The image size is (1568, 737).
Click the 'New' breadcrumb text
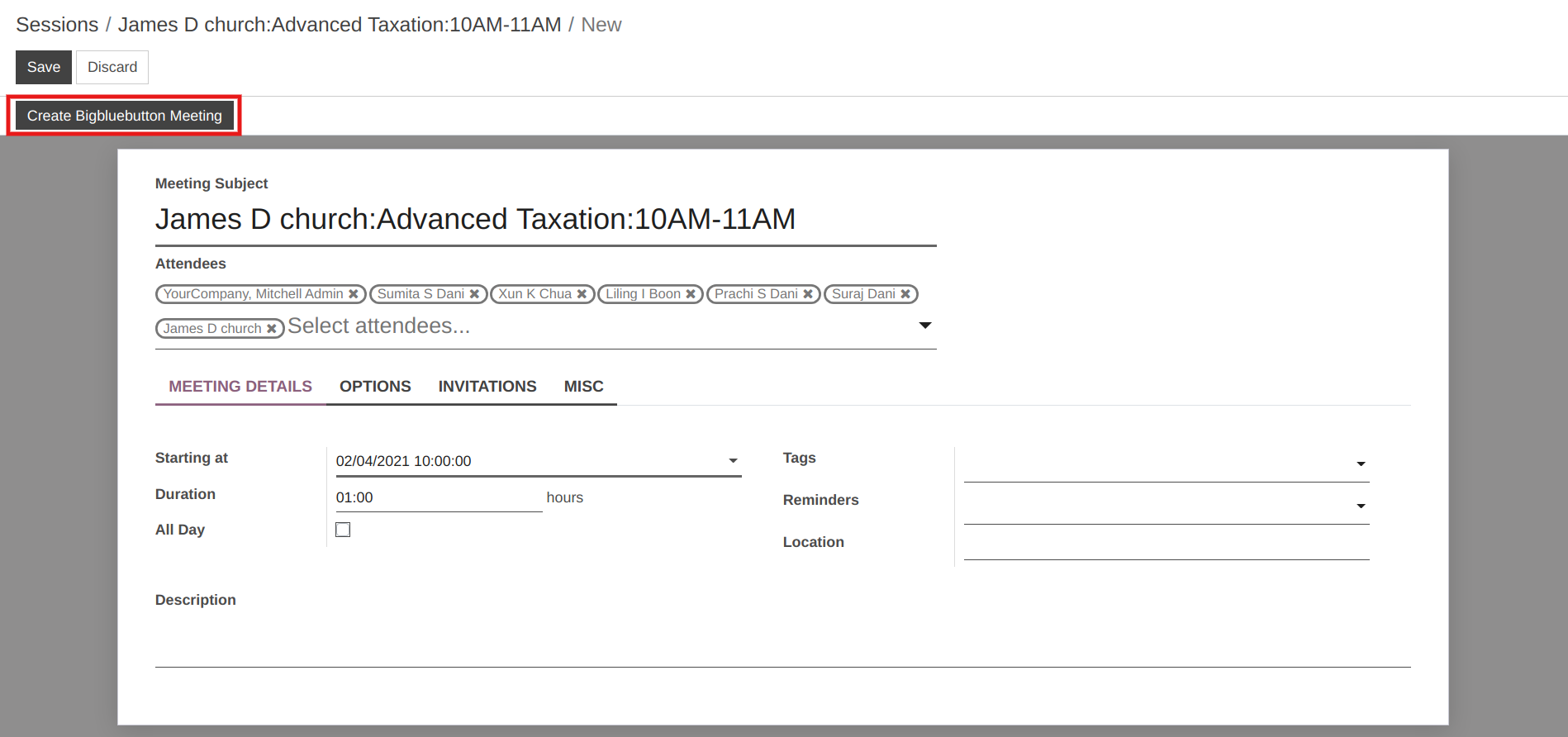tap(601, 25)
